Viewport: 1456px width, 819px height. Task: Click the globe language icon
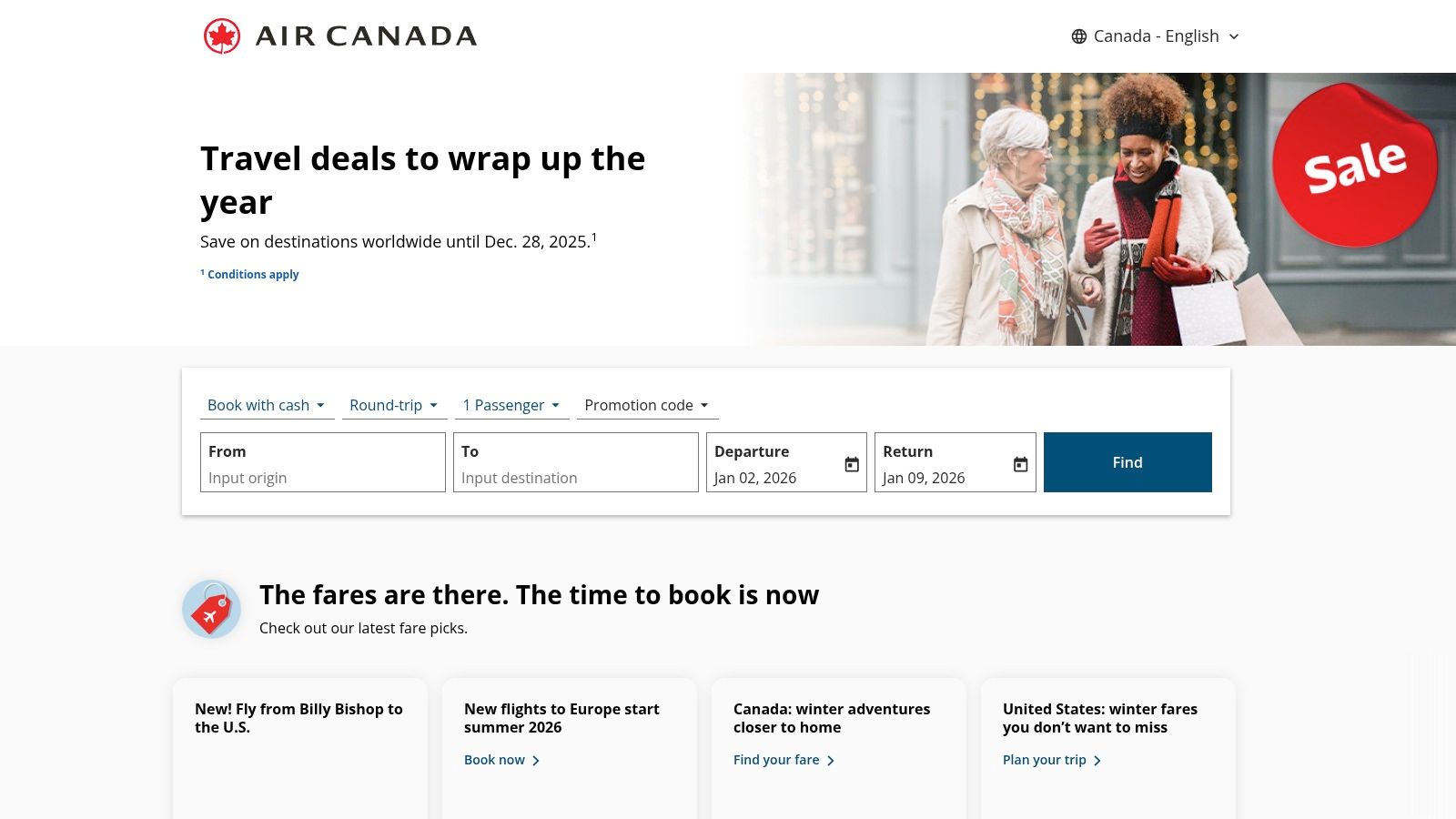[1077, 36]
